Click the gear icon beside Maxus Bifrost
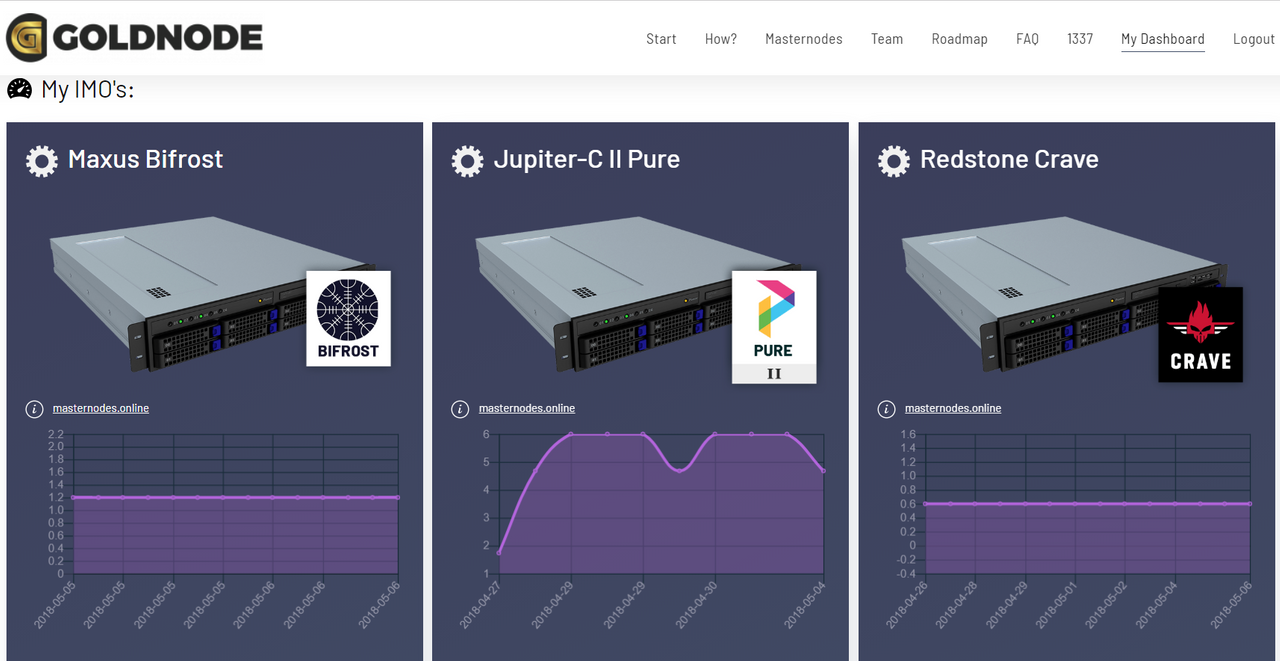The width and height of the screenshot is (1280, 661). pyautogui.click(x=42, y=161)
